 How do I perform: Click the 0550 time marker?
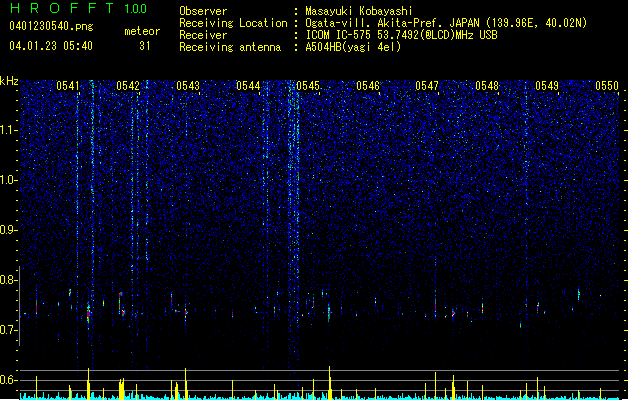(x=607, y=86)
